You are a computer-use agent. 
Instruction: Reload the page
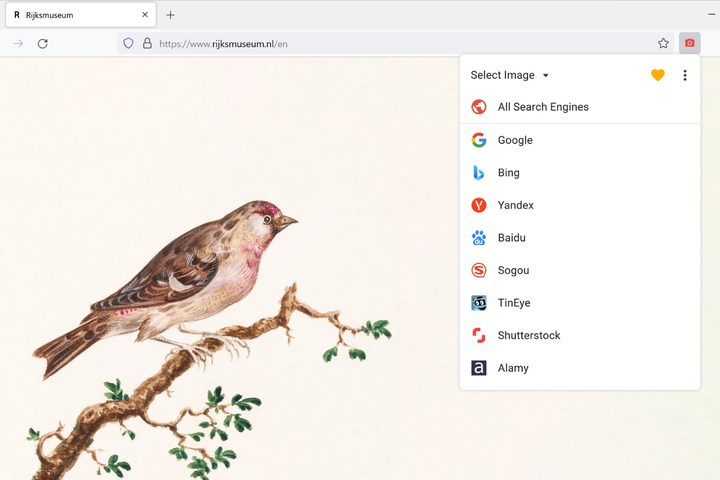(43, 44)
